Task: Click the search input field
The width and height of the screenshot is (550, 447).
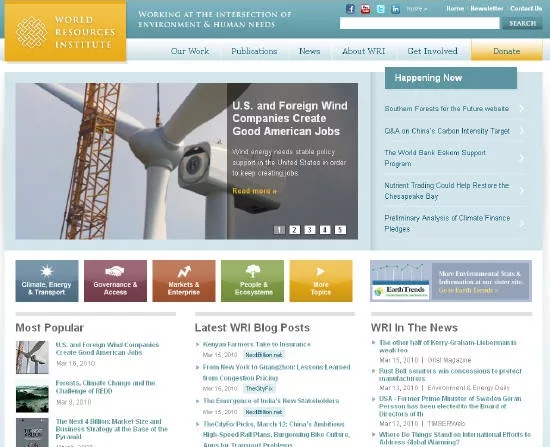Action: point(420,24)
